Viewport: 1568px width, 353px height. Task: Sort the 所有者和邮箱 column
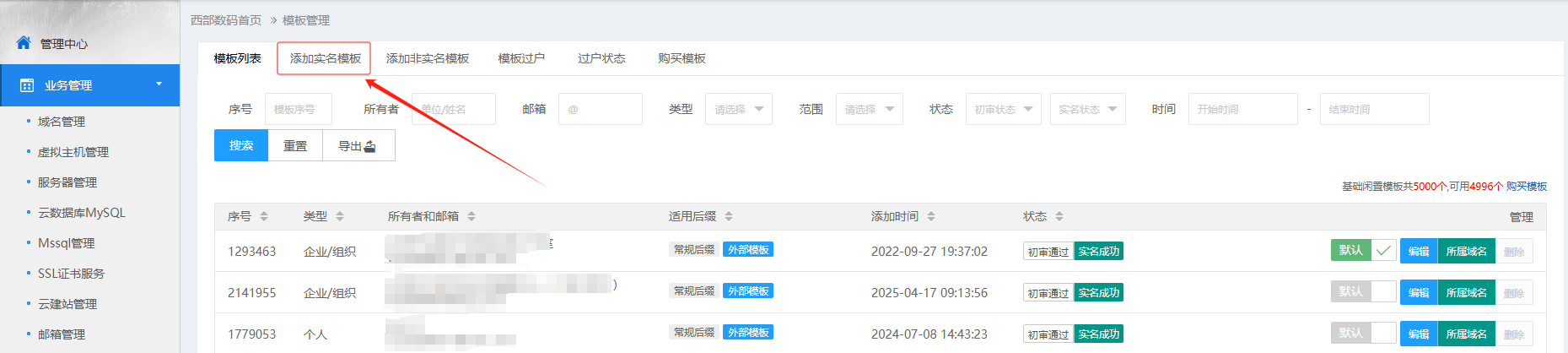(x=471, y=217)
